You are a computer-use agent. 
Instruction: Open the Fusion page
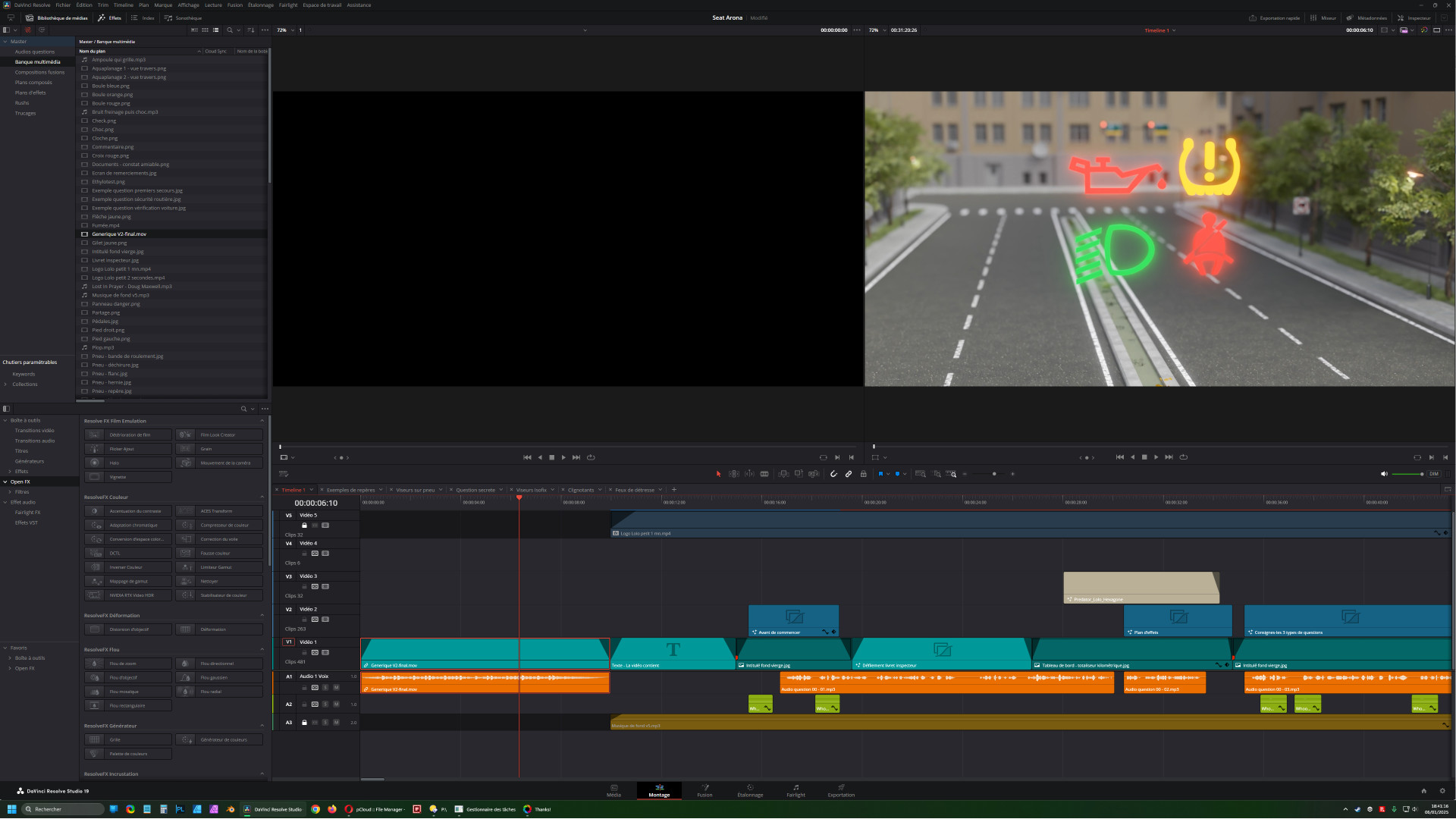tap(704, 790)
